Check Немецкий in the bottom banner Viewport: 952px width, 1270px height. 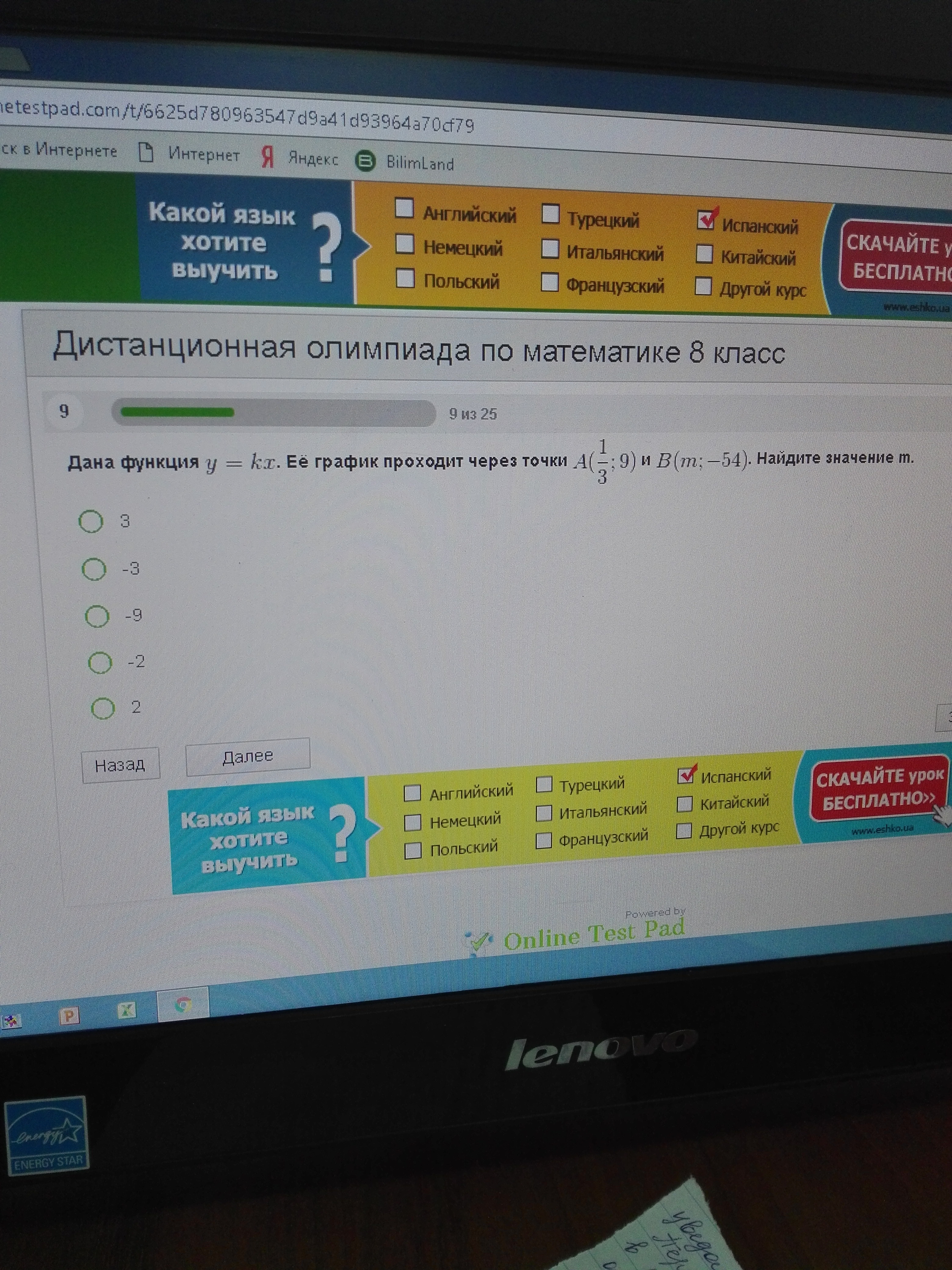coord(413,822)
